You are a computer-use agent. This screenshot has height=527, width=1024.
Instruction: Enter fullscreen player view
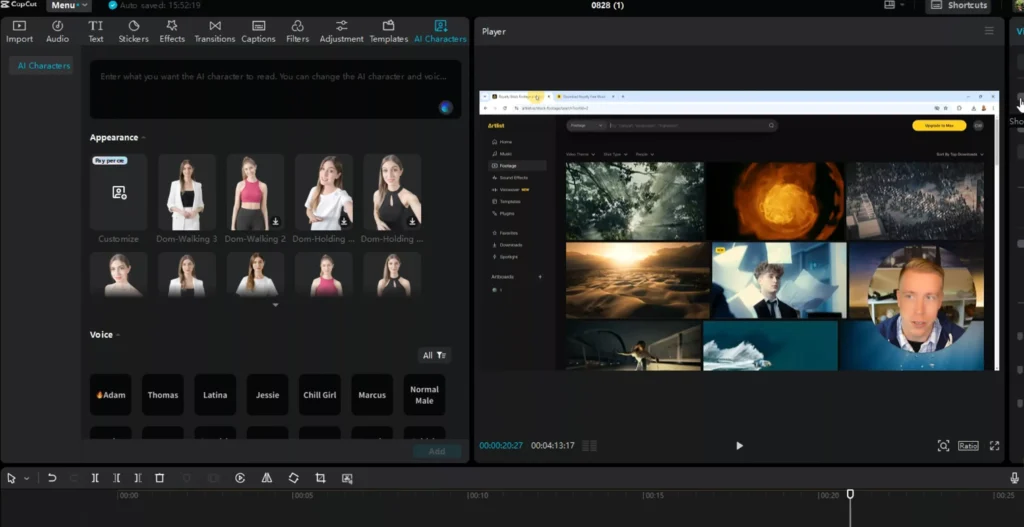tap(994, 445)
